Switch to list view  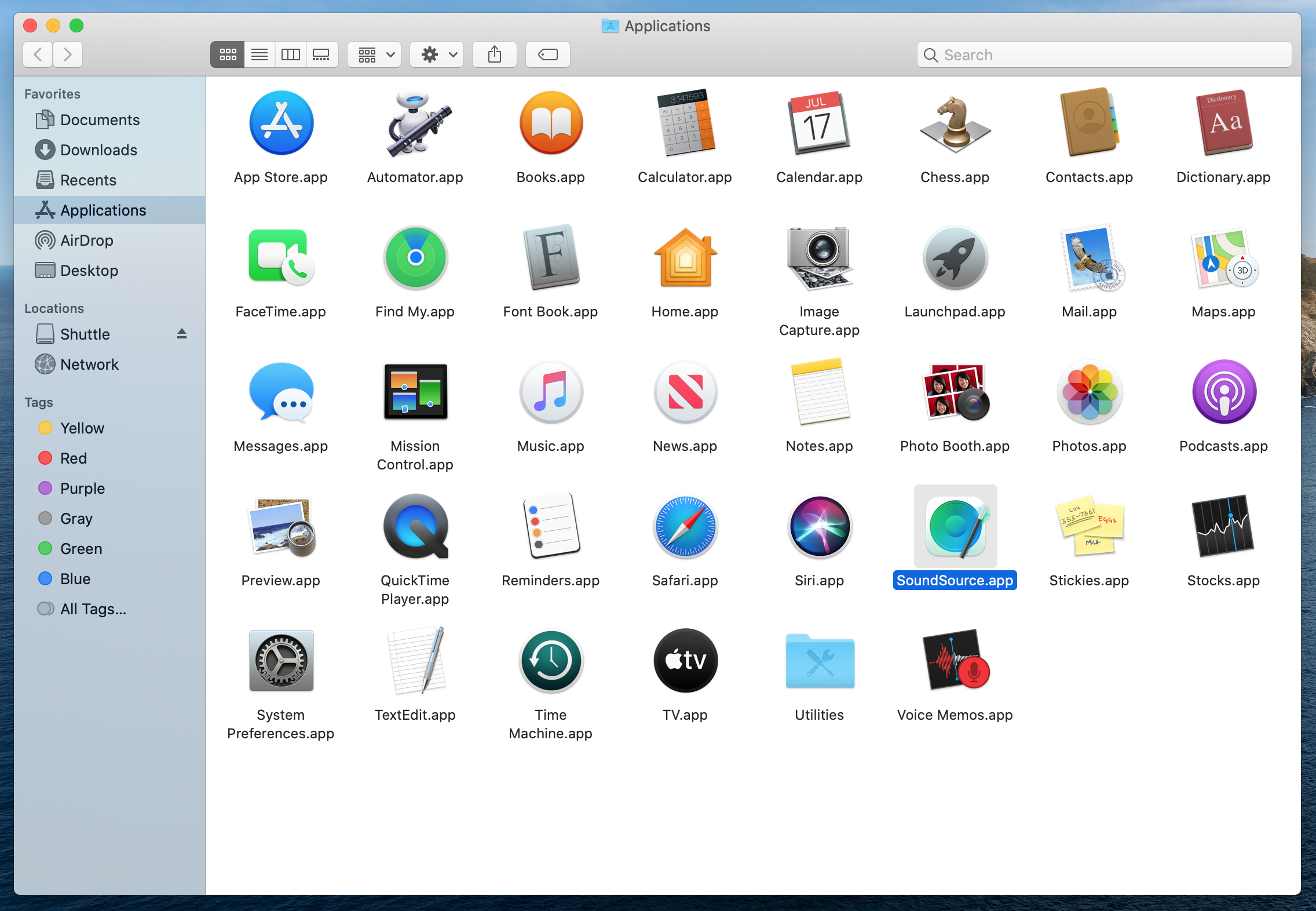[259, 54]
